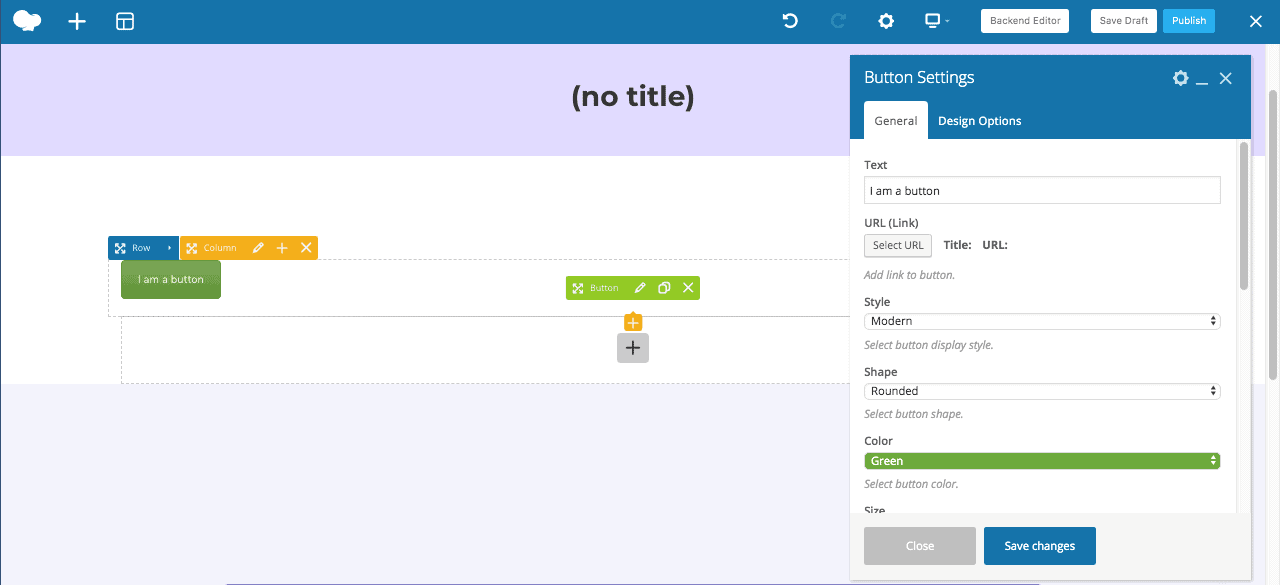Edit the Column using its pencil icon
The height and width of the screenshot is (585, 1280).
[x=258, y=248]
